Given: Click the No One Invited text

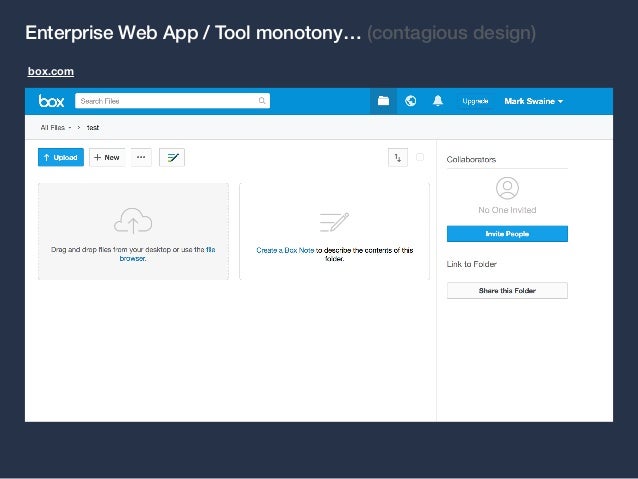Looking at the screenshot, I should click(507, 210).
